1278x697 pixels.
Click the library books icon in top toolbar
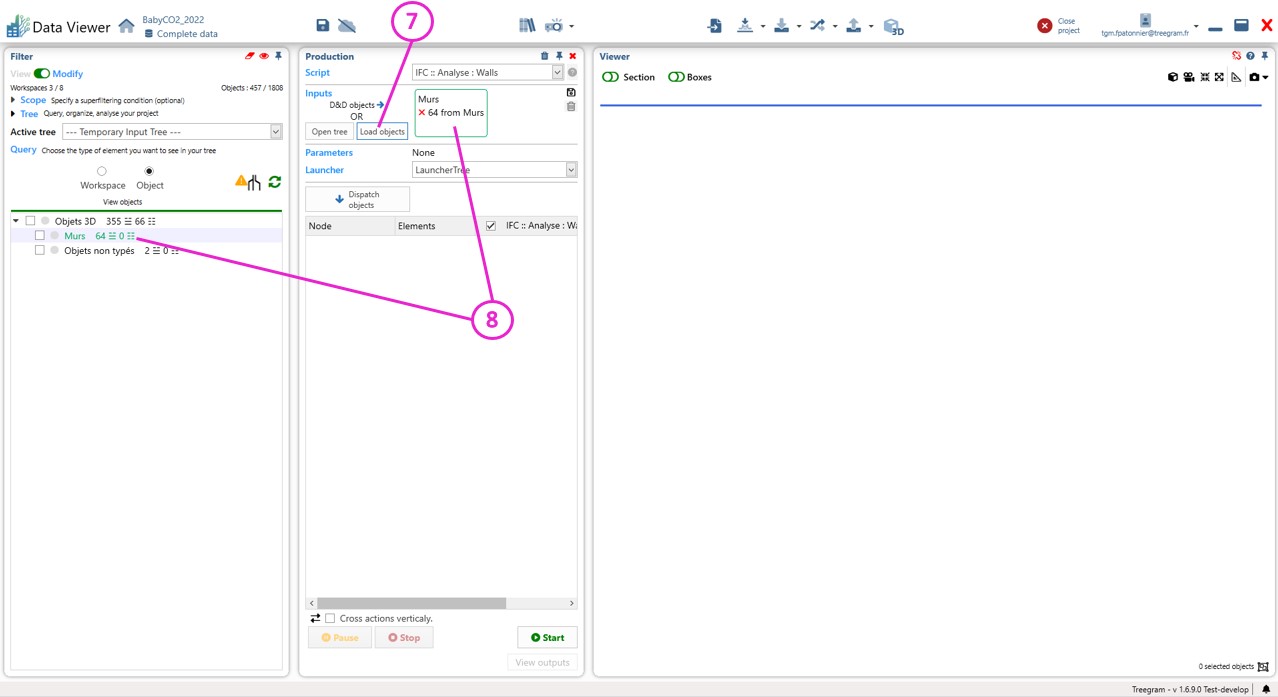527,25
